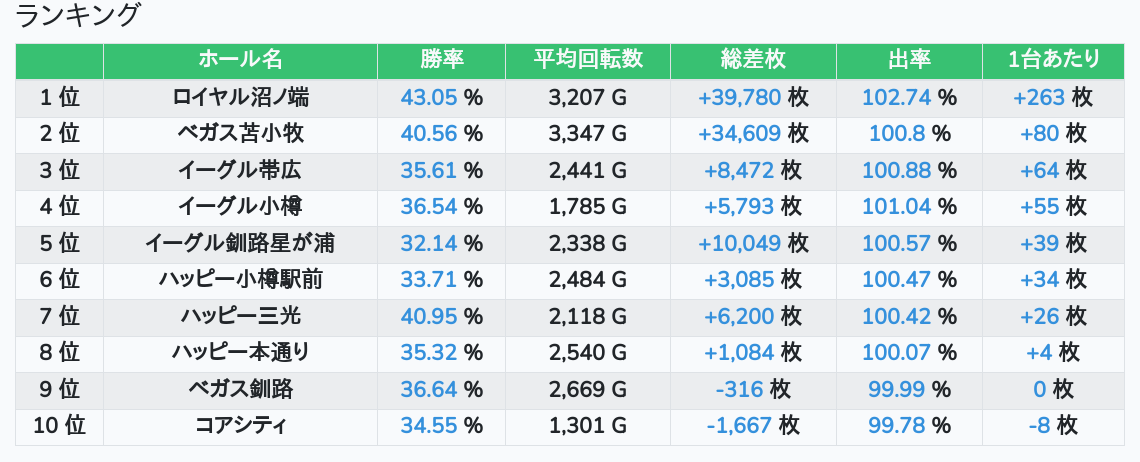Click the イーグル釧路星が浦 hall name
This screenshot has width=1140, height=462.
coord(240,243)
